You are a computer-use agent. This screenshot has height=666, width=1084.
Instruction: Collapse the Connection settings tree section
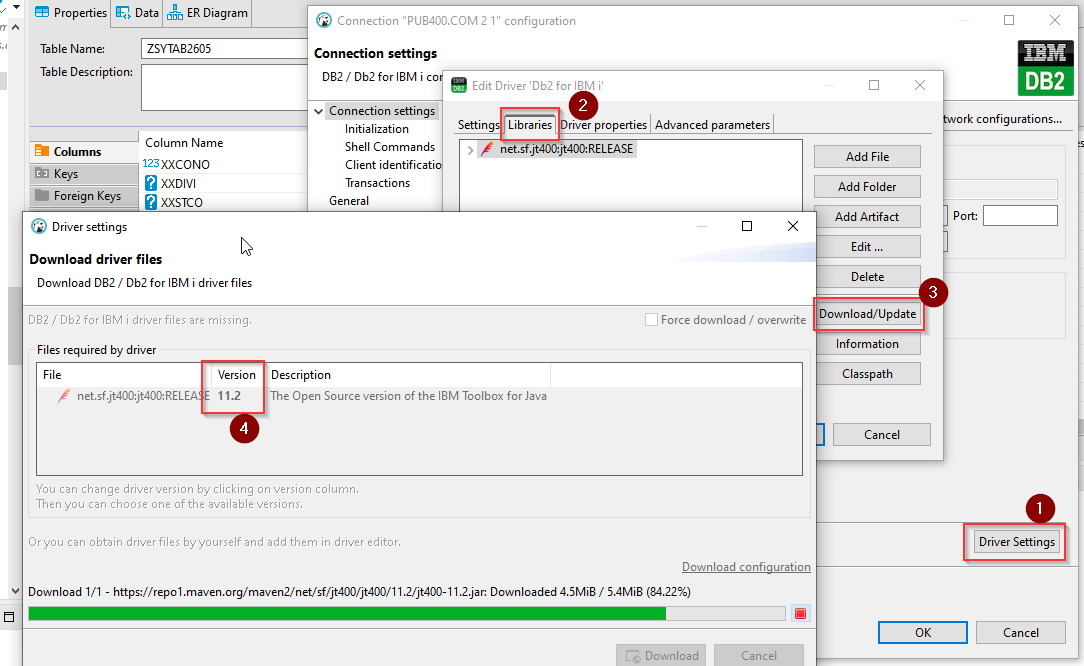(318, 111)
